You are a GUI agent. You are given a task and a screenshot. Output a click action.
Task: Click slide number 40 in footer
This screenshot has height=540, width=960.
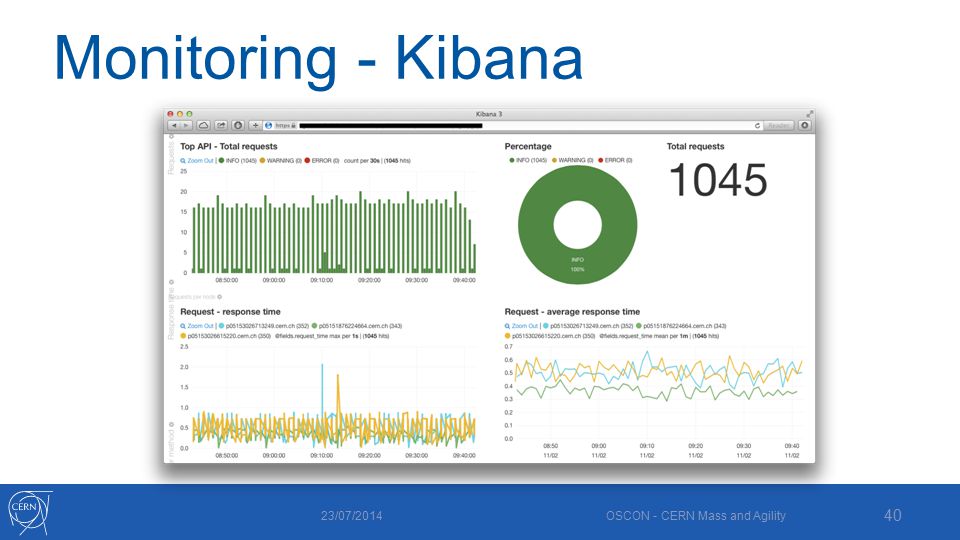point(893,515)
